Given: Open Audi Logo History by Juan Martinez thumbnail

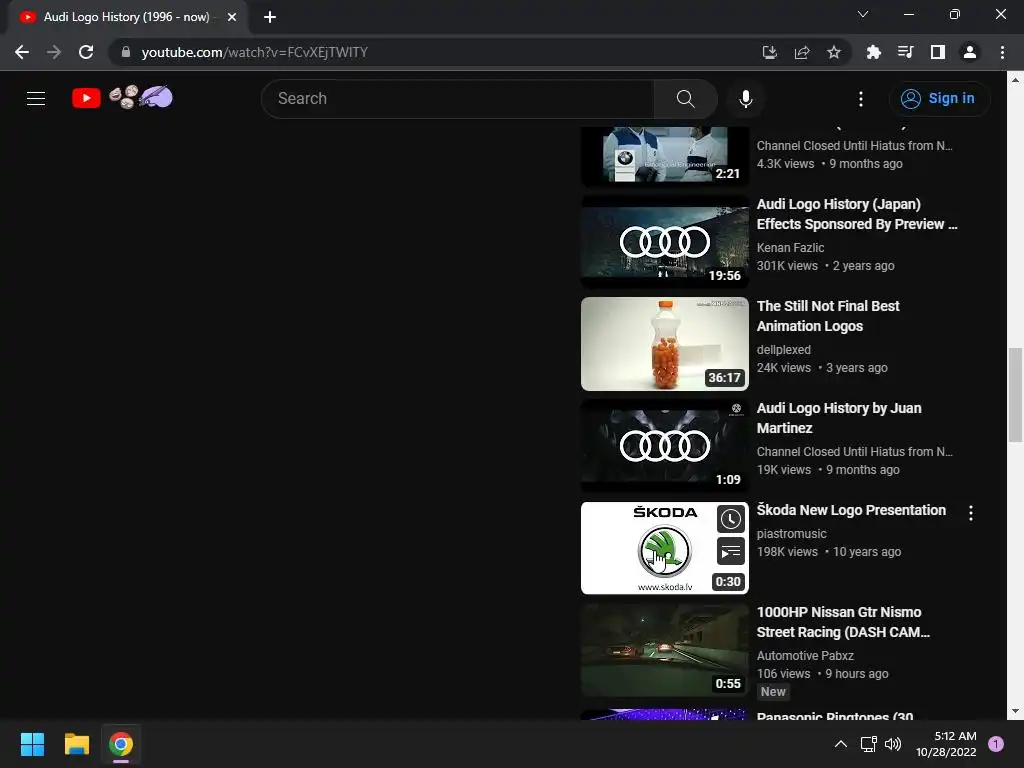Looking at the screenshot, I should tap(665, 446).
